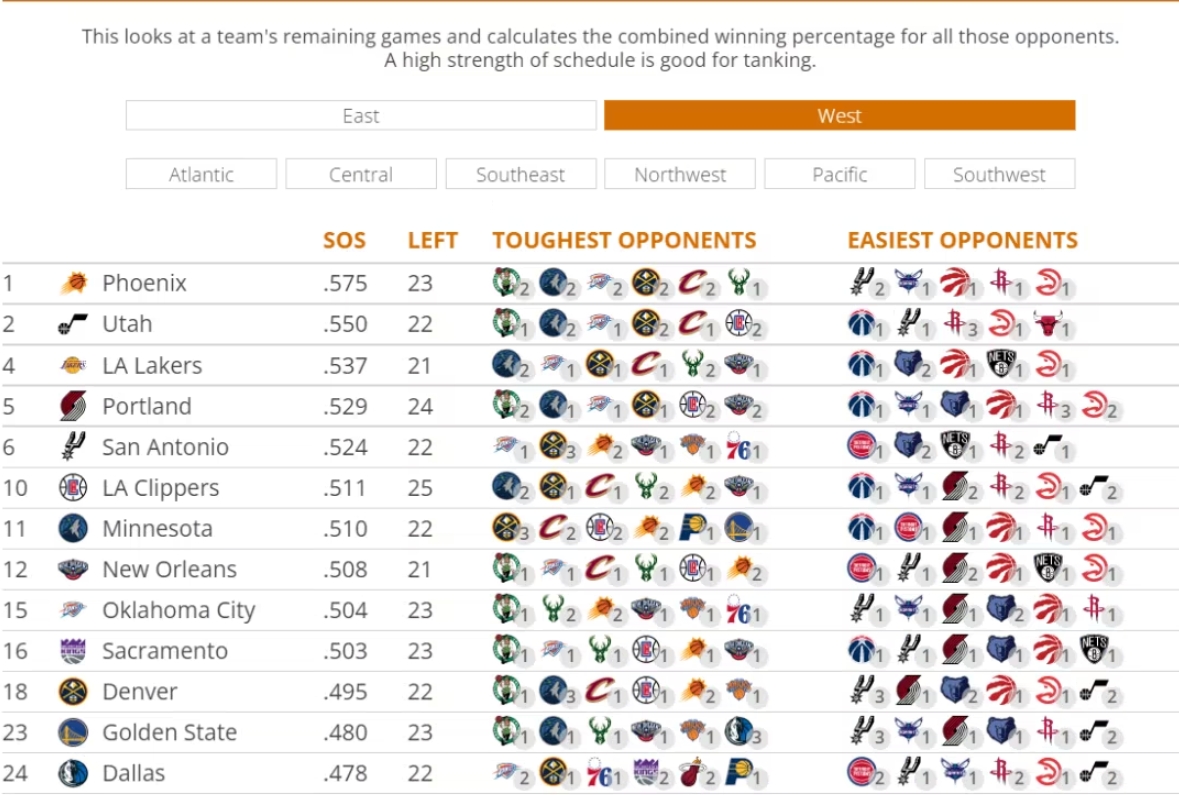The image size is (1179, 795).
Task: Select the Southwest division filter
Action: coord(999,175)
